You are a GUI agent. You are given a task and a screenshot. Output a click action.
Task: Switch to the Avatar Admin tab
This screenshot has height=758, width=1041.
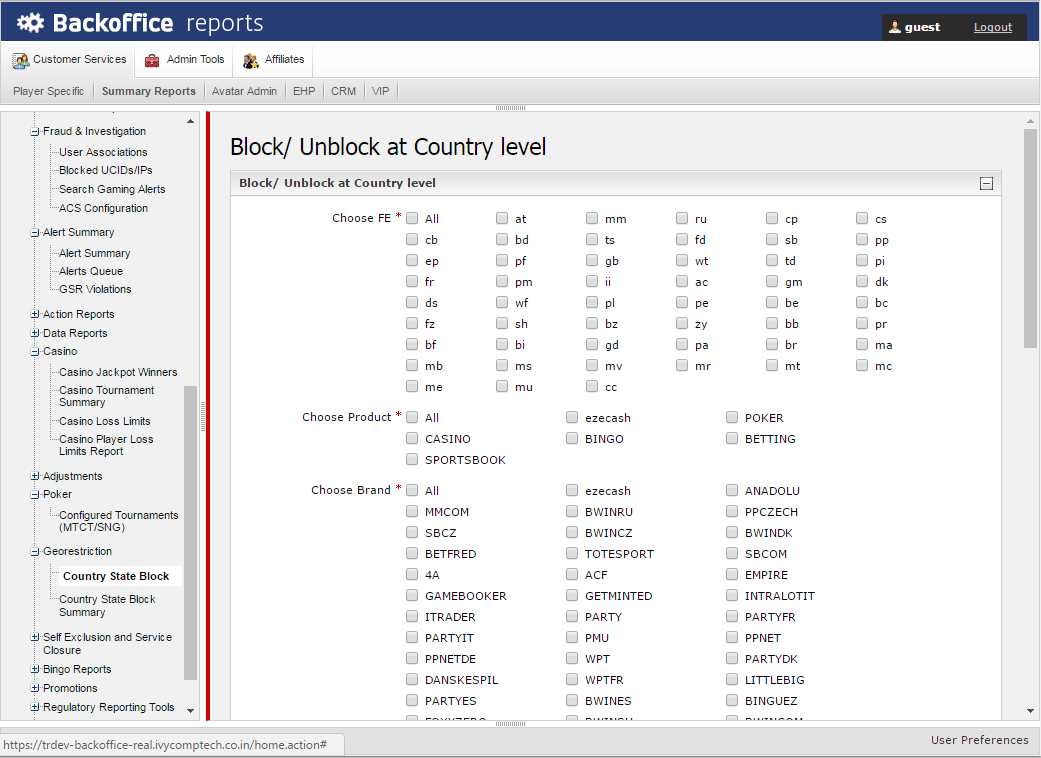pyautogui.click(x=244, y=91)
